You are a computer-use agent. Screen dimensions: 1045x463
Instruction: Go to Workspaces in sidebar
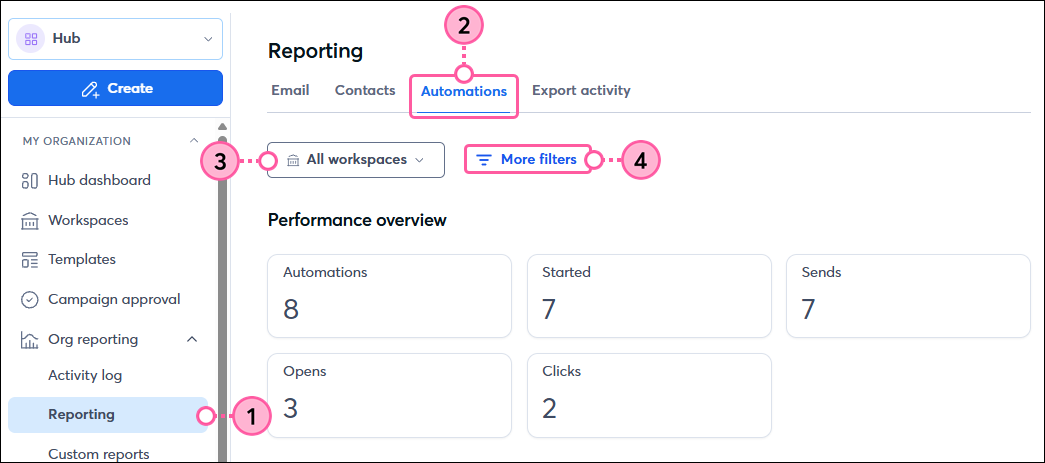pyautogui.click(x=88, y=221)
